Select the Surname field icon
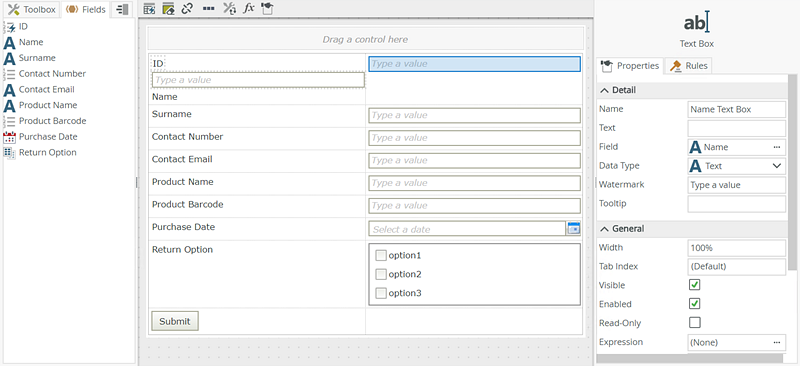 click(x=9, y=59)
